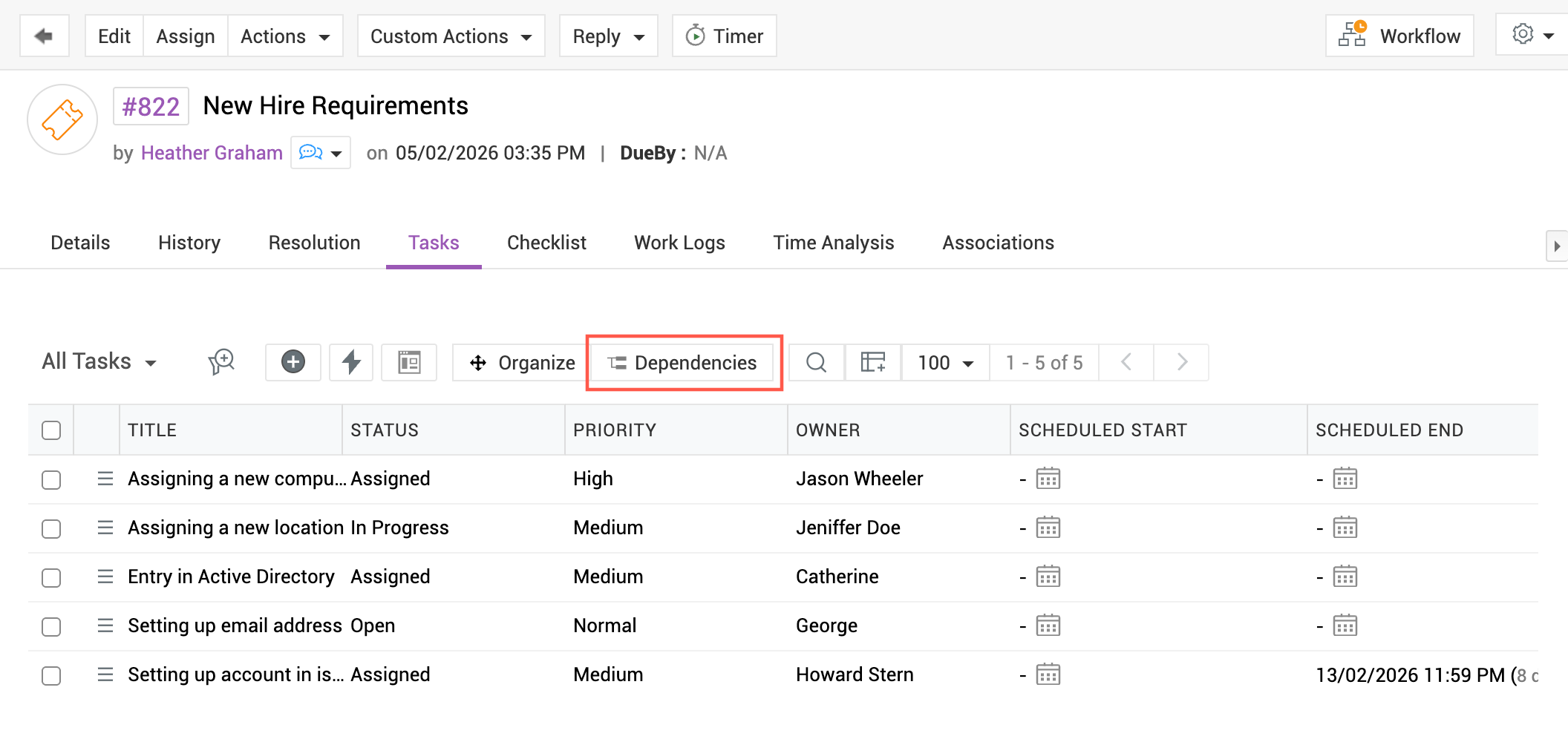This screenshot has height=742, width=1568.
Task: Select the header checkbox for all tasks
Action: (x=51, y=430)
